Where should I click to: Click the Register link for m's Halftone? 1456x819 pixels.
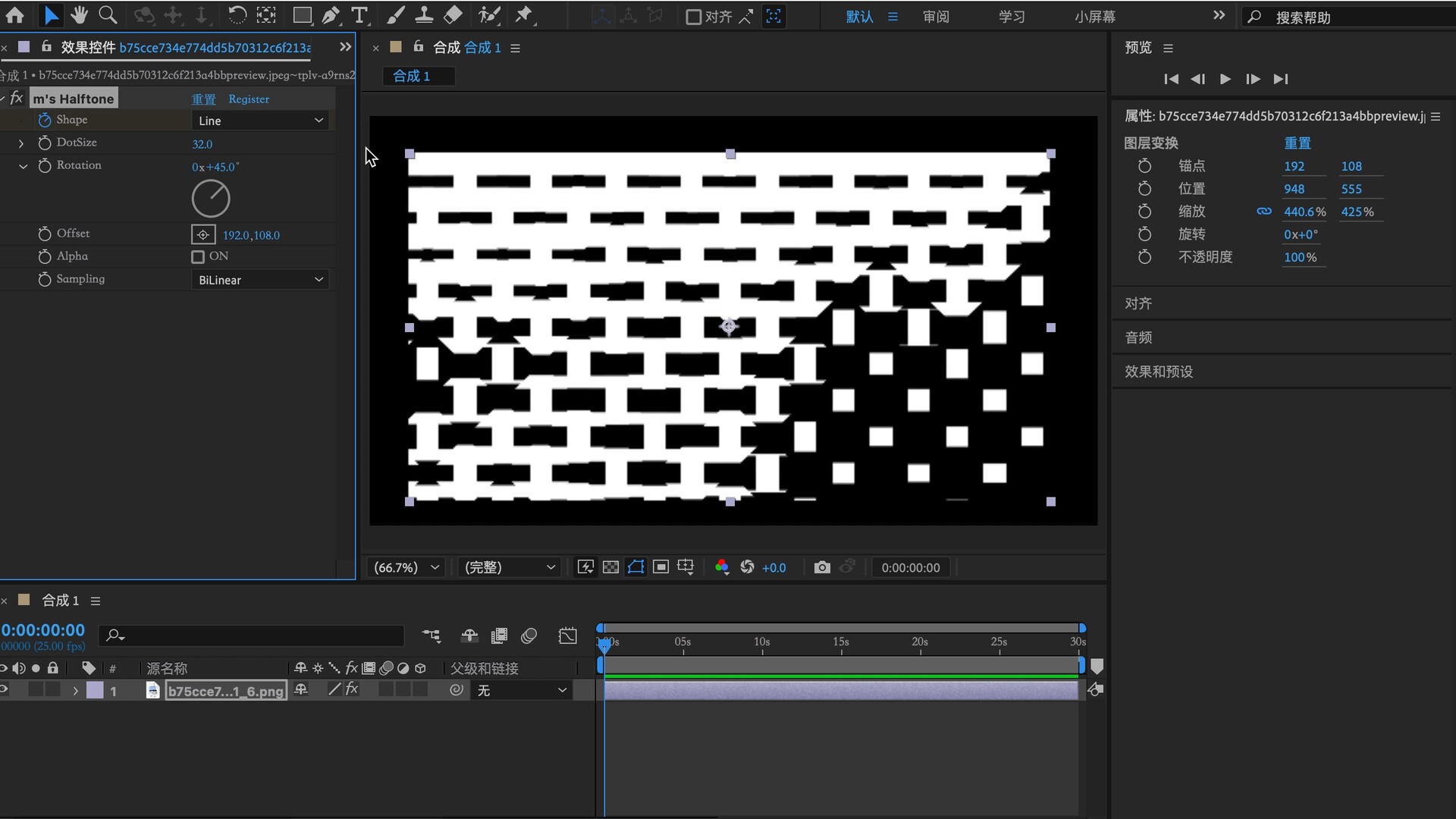[x=249, y=99]
